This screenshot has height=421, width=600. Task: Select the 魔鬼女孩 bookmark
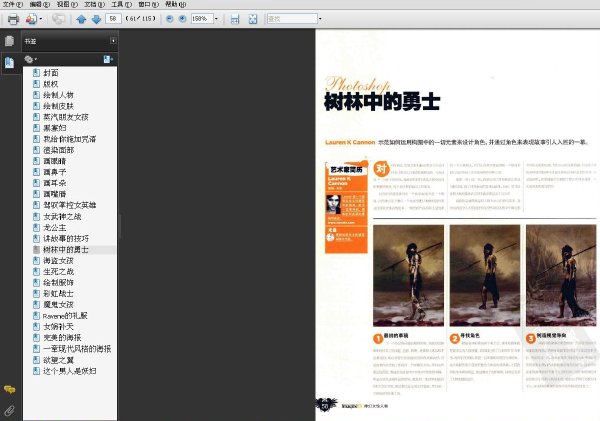(58, 305)
